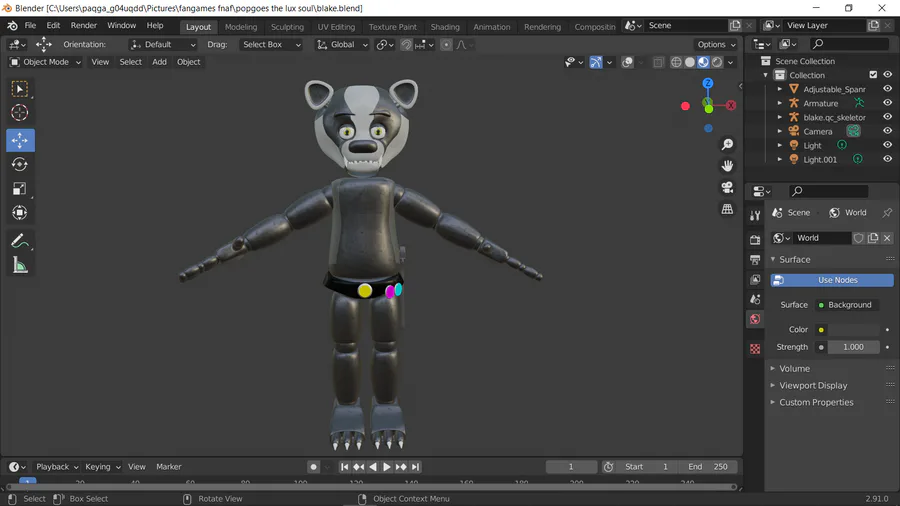Toggle X-ray display mode
The height and width of the screenshot is (506, 900).
(x=658, y=62)
